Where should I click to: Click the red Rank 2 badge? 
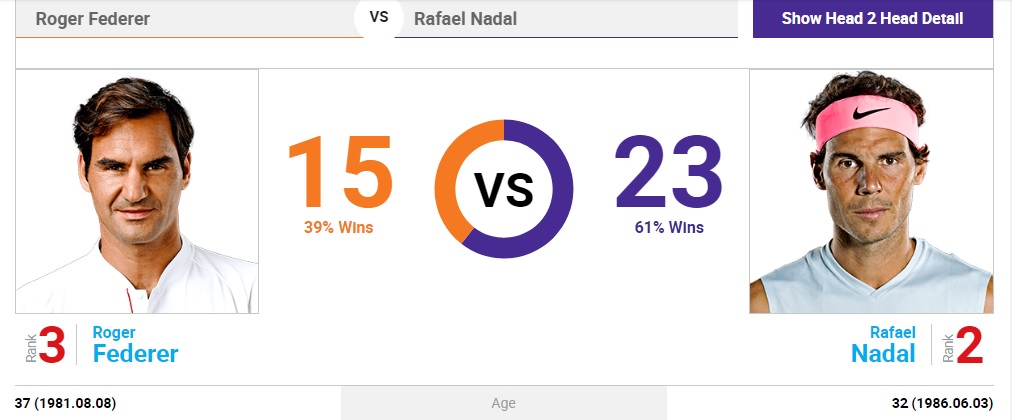(x=963, y=346)
